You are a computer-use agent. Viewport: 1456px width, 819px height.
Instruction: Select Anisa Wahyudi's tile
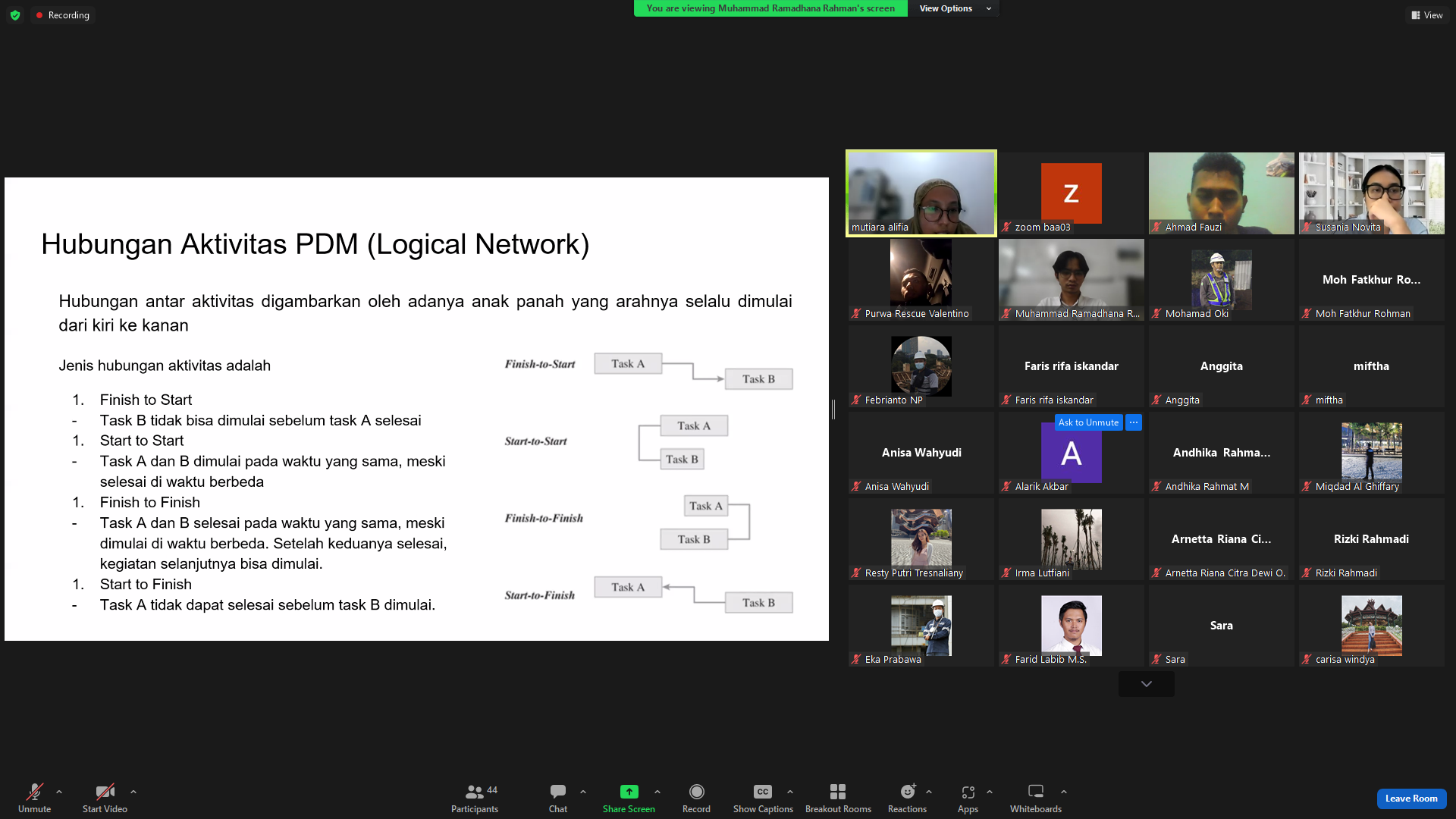tap(921, 453)
